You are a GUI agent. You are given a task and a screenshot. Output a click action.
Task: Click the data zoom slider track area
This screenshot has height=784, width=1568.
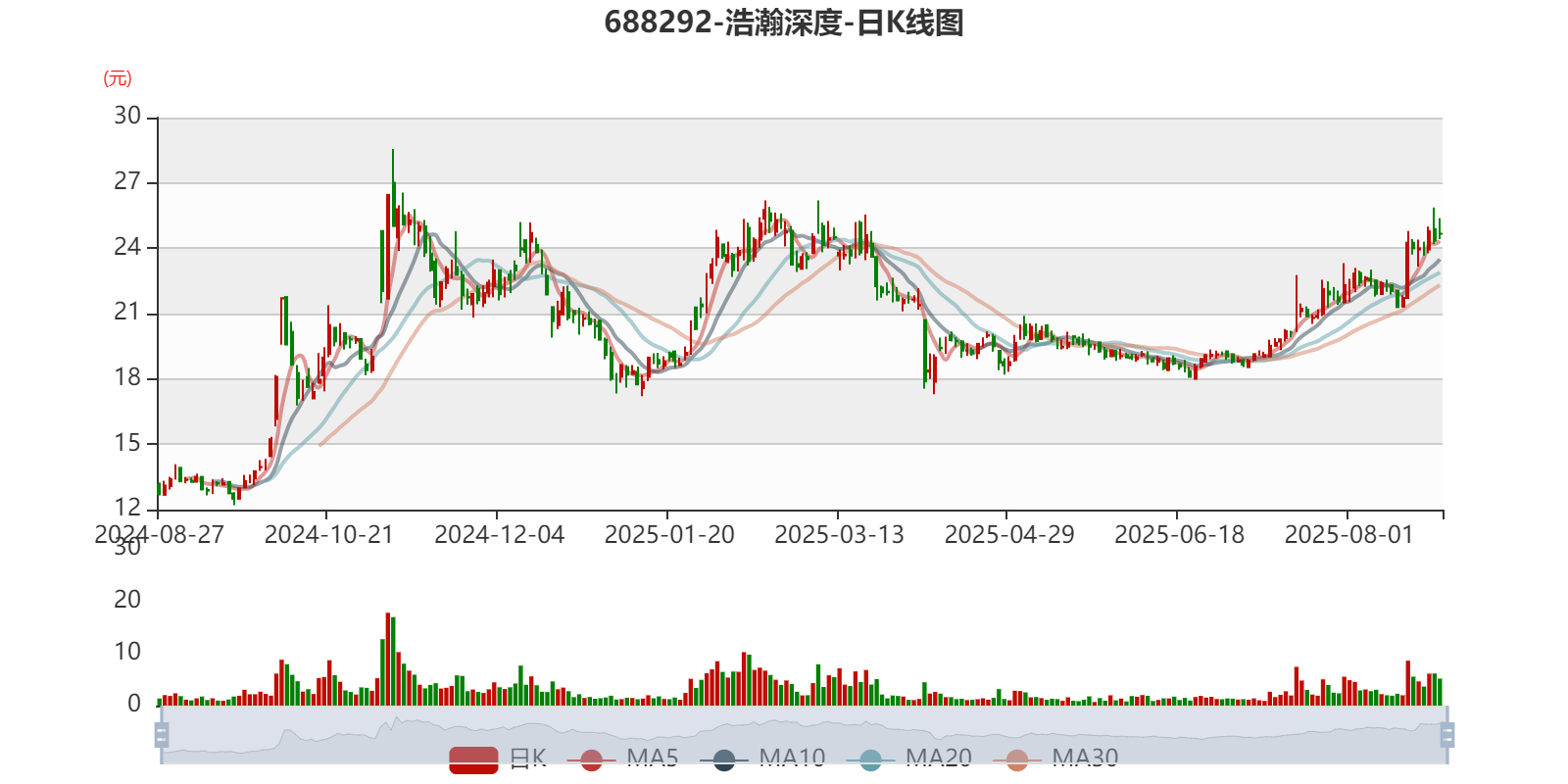coord(804,735)
